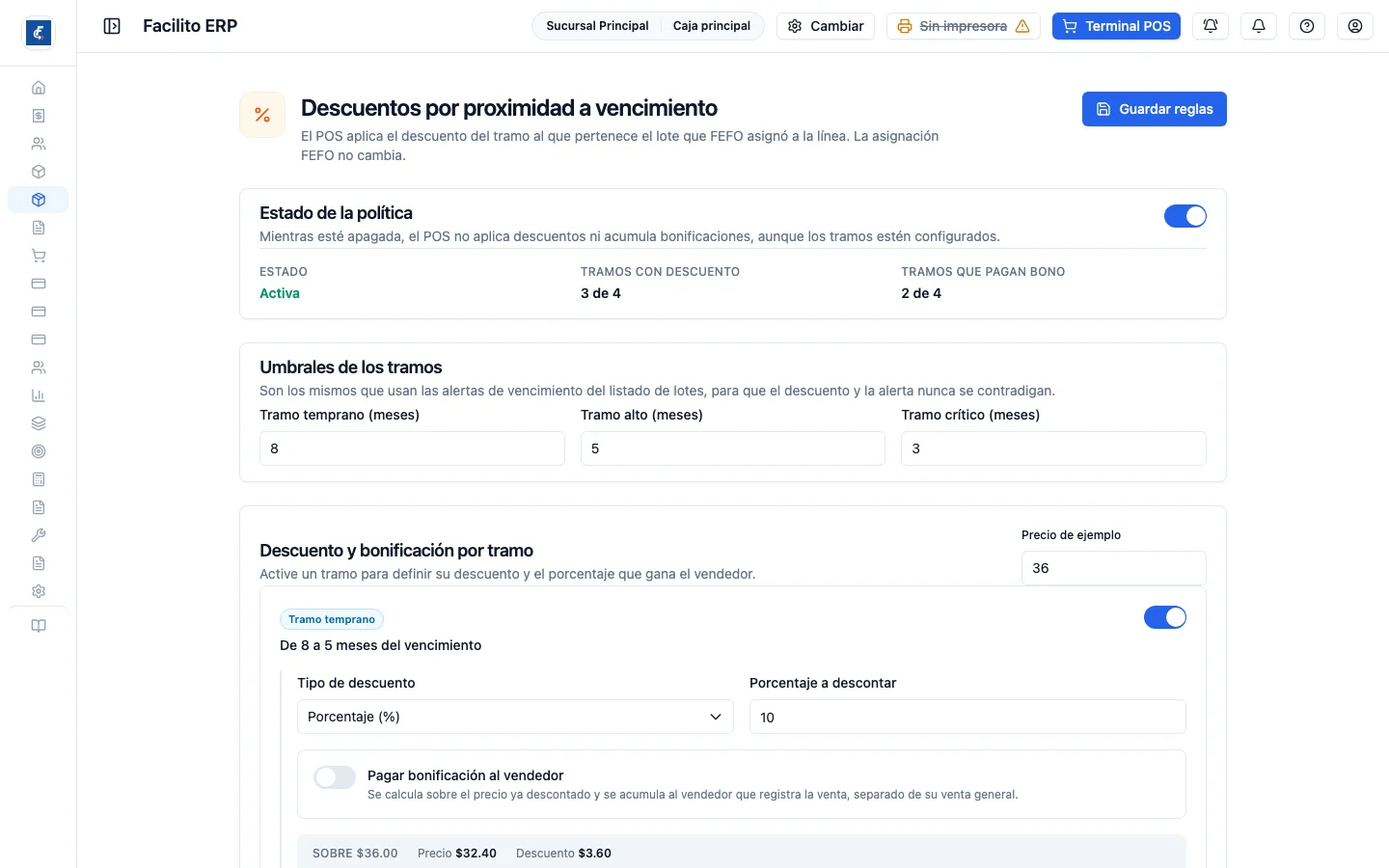Open the dollar-sign receipt icon in sidebar
Image resolution: width=1389 pixels, height=868 pixels.
pyautogui.click(x=39, y=116)
